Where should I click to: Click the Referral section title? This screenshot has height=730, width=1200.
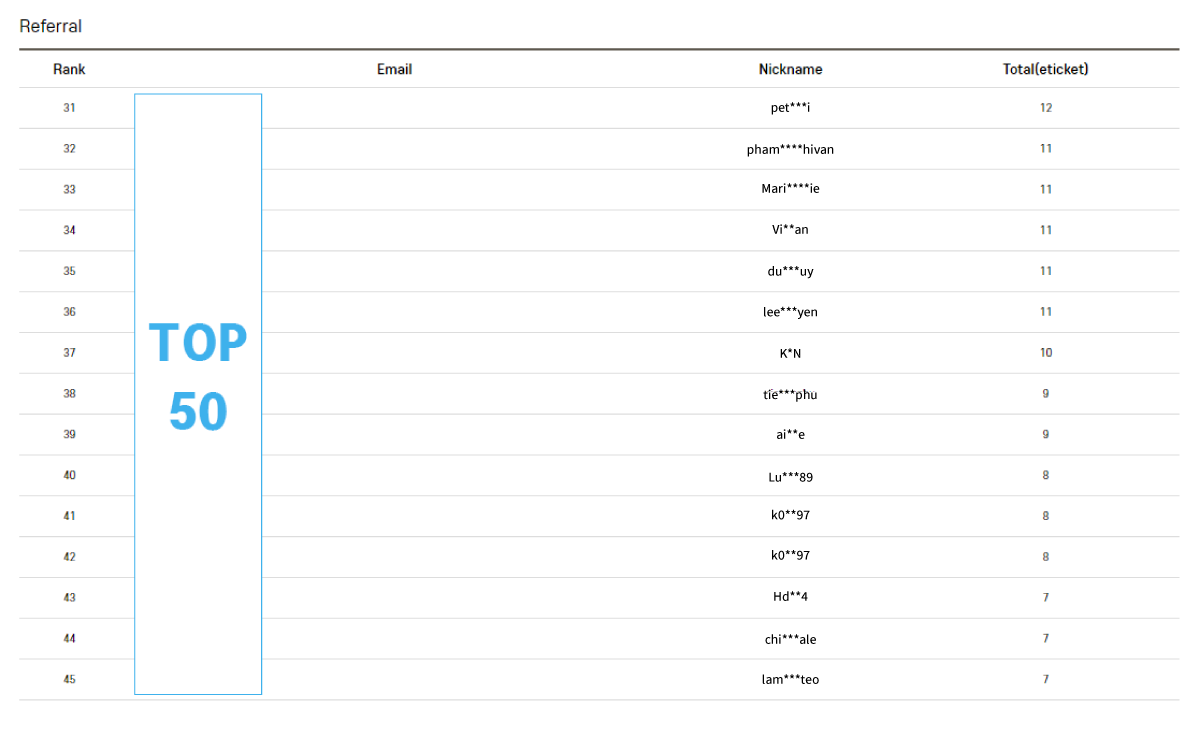pos(51,26)
